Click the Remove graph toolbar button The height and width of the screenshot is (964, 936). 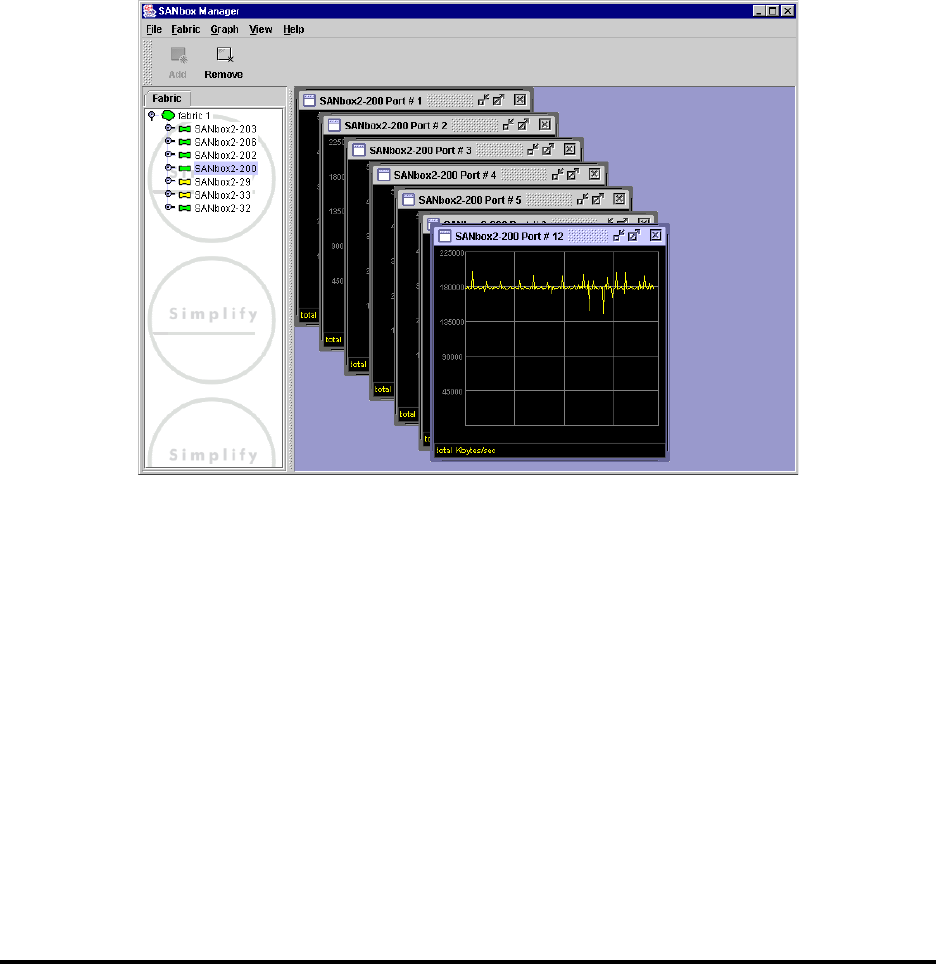click(223, 62)
